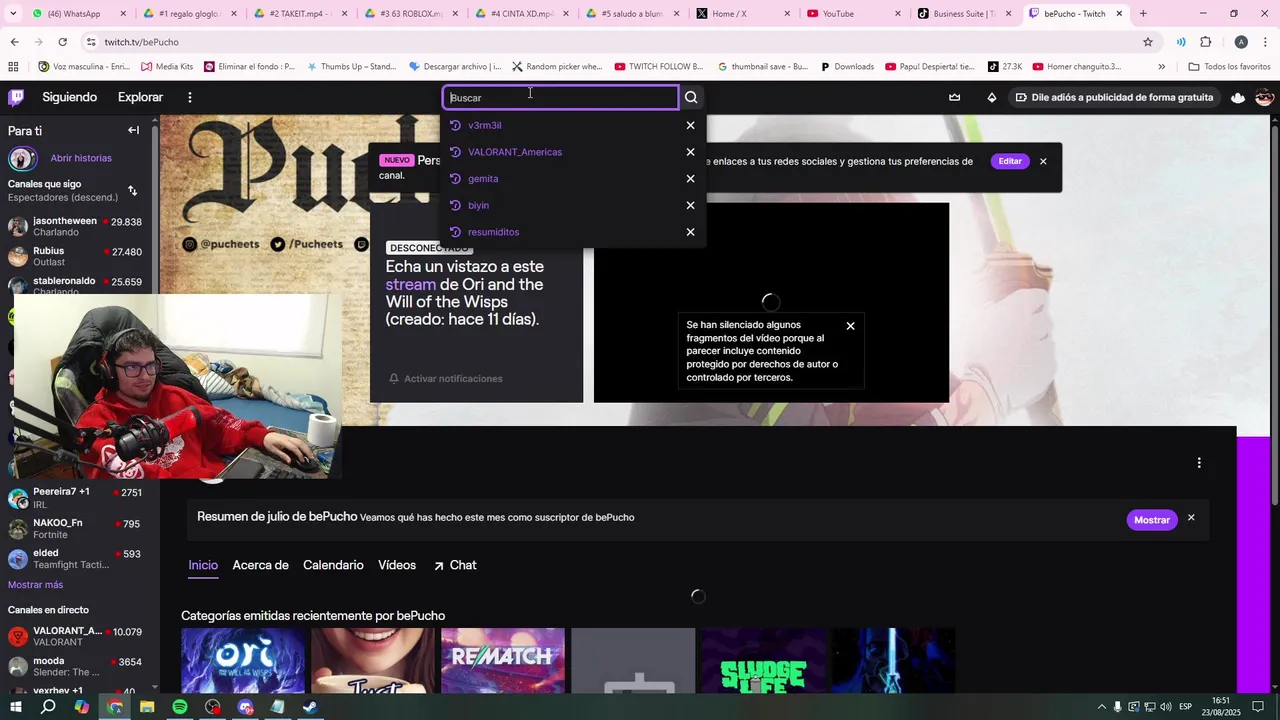The height and width of the screenshot is (720, 1280).
Task: Open Prime loot crown icon
Action: pyautogui.click(x=954, y=97)
